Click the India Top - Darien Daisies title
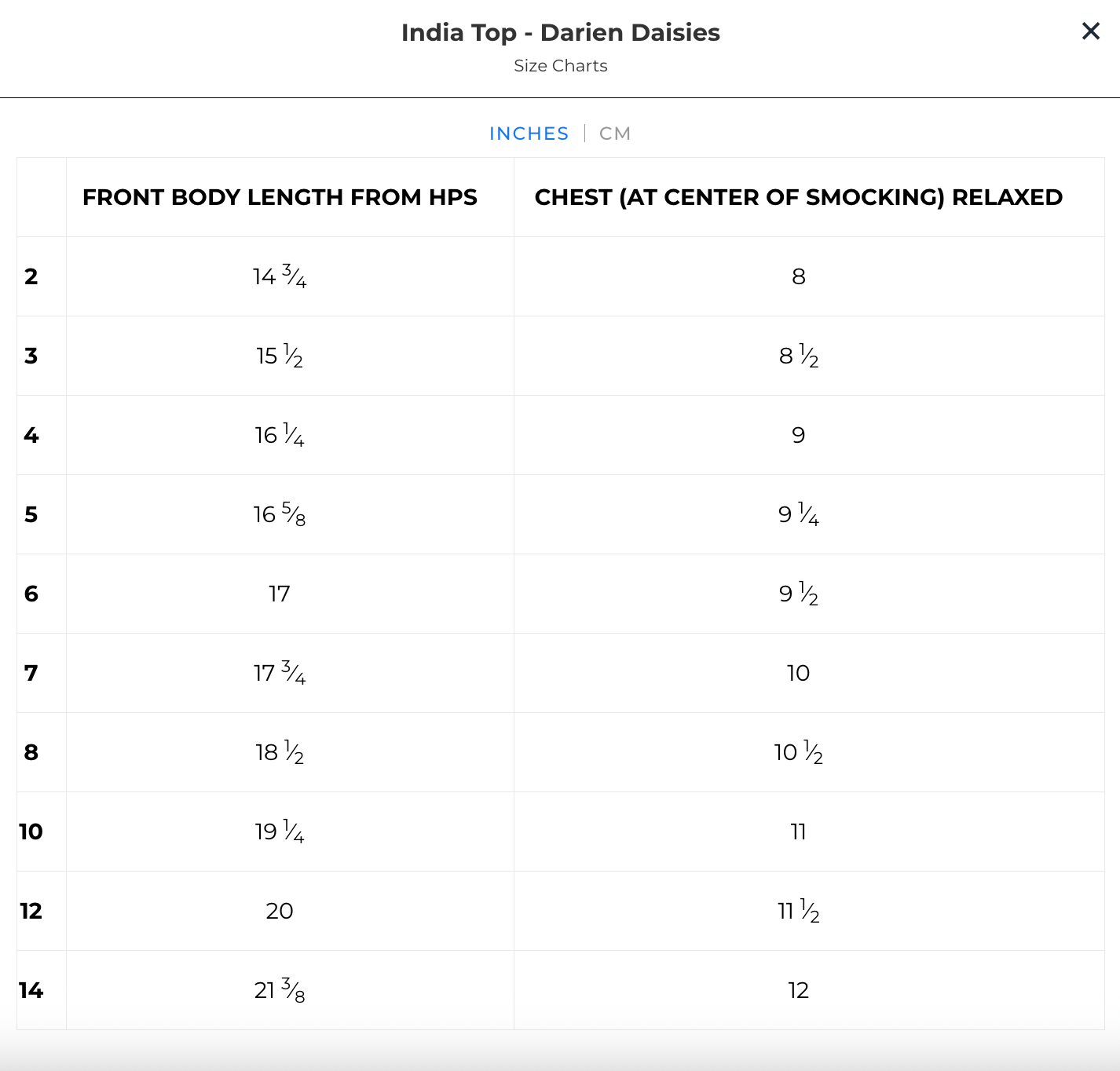 click(560, 32)
